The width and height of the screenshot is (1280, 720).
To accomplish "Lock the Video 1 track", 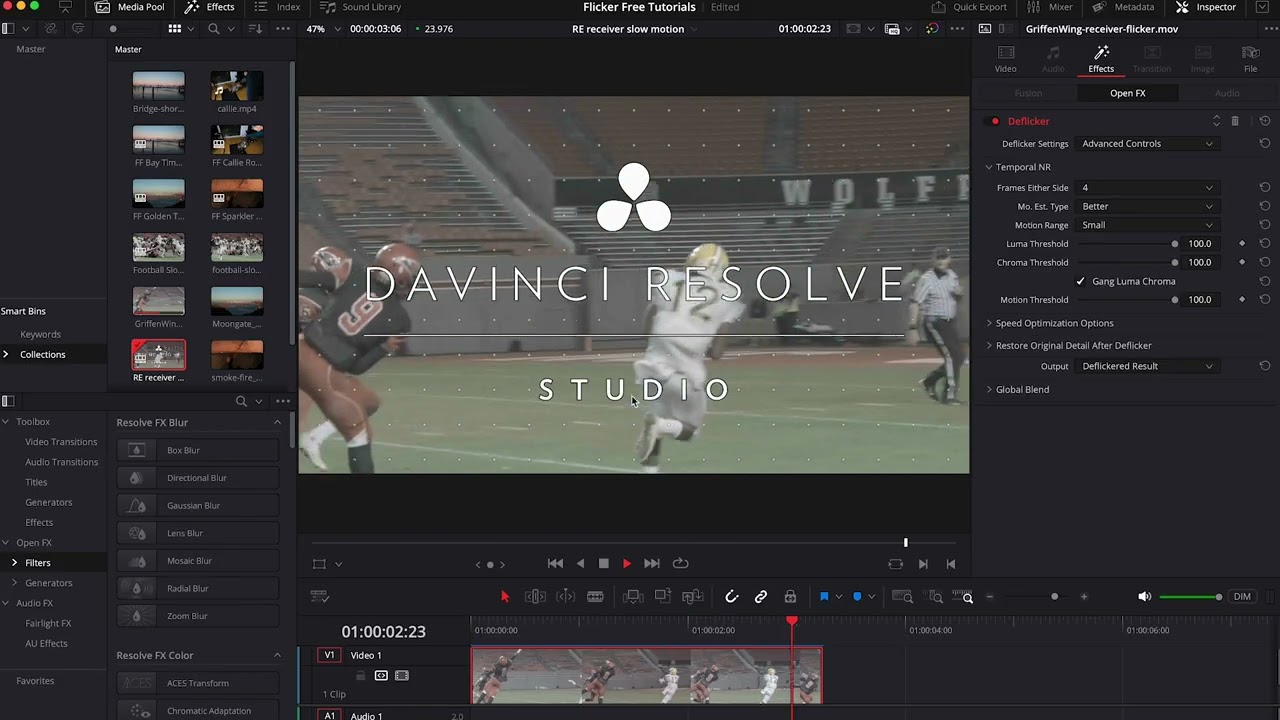I will pos(361,676).
